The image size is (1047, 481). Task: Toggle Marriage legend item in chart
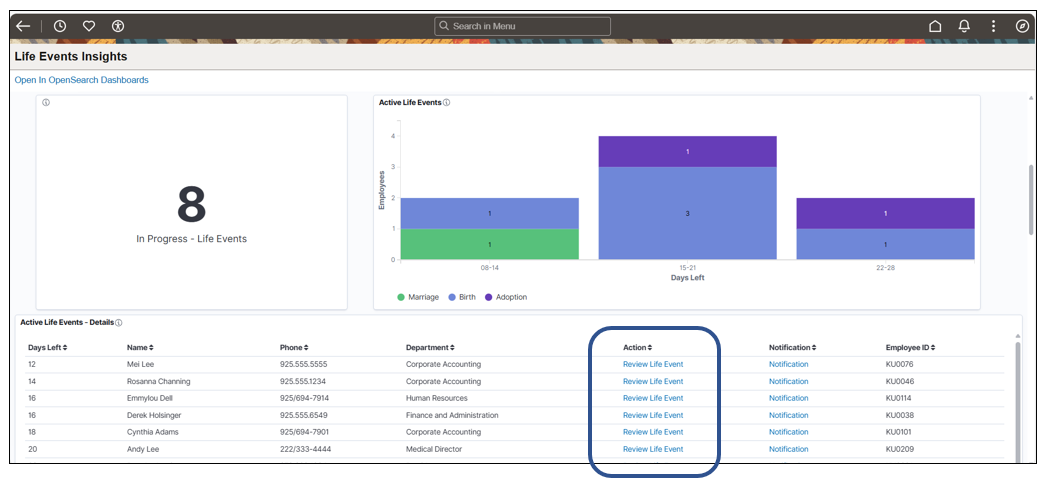(418, 297)
